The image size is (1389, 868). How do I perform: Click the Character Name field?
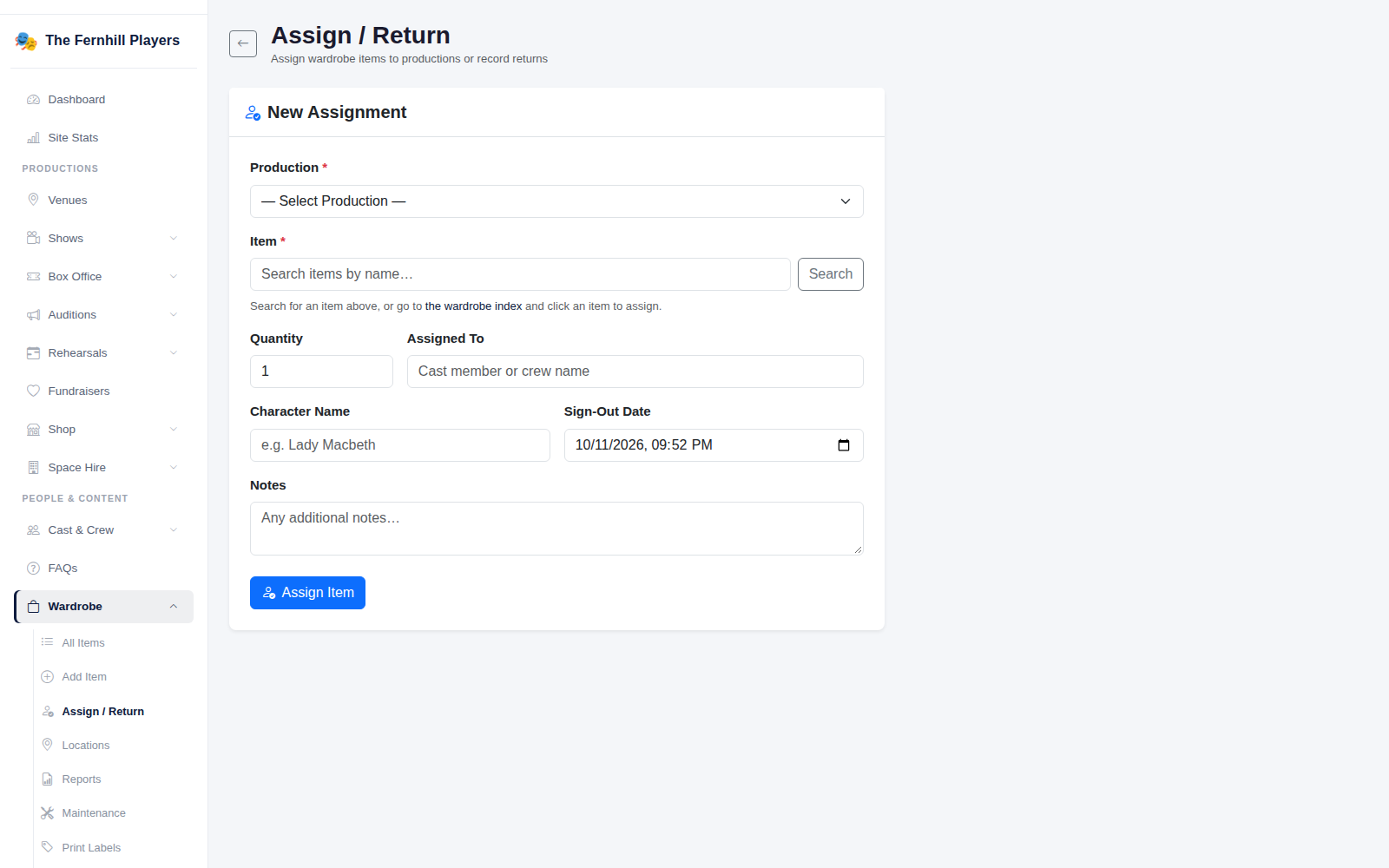pos(400,445)
